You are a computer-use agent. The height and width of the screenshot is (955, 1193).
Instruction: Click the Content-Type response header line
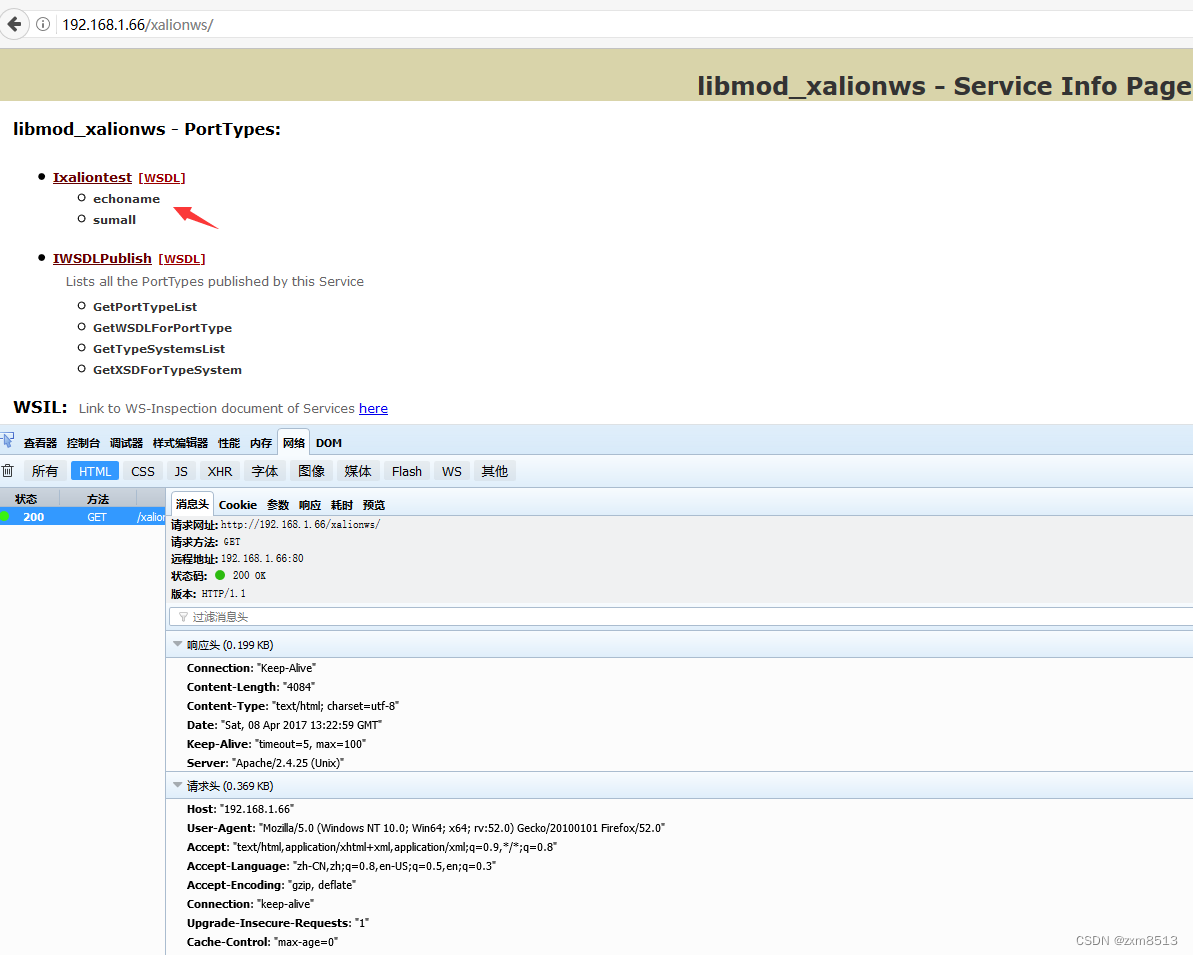pyautogui.click(x=292, y=706)
